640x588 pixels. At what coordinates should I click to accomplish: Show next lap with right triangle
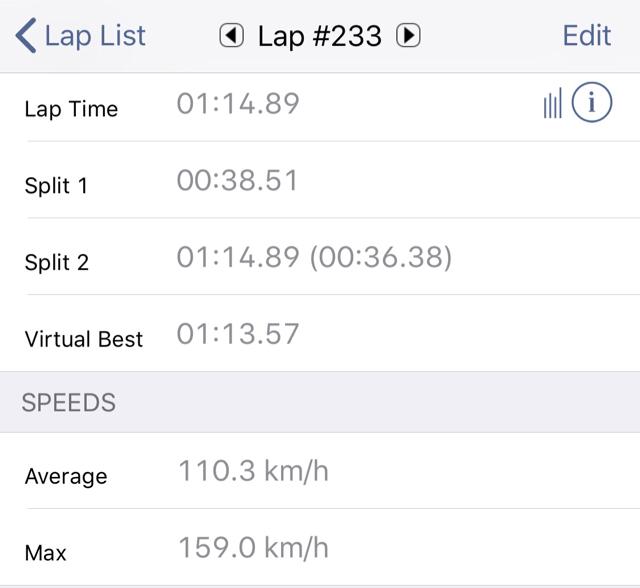(408, 36)
